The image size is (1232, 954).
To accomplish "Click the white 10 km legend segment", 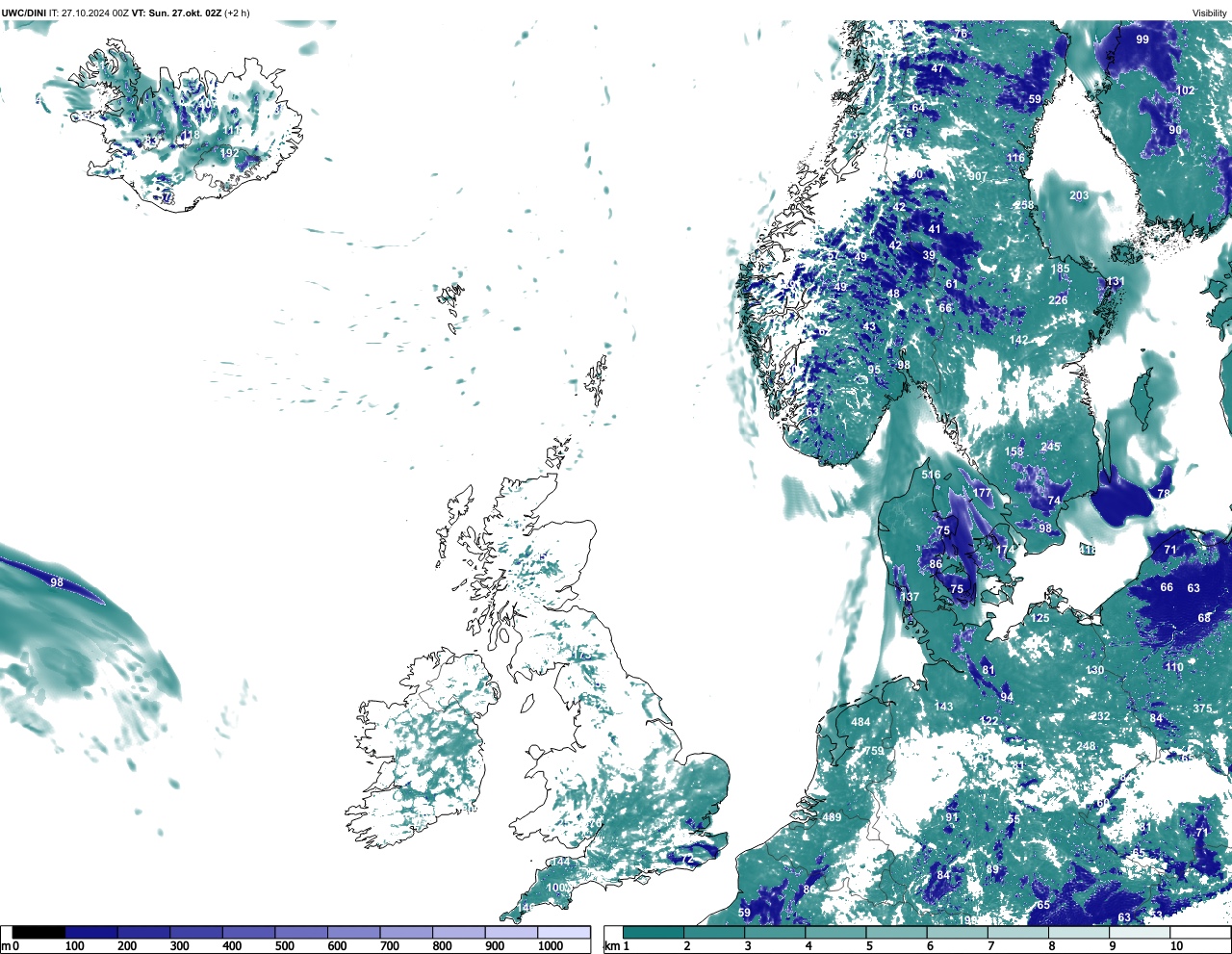I will pyautogui.click(x=1199, y=933).
